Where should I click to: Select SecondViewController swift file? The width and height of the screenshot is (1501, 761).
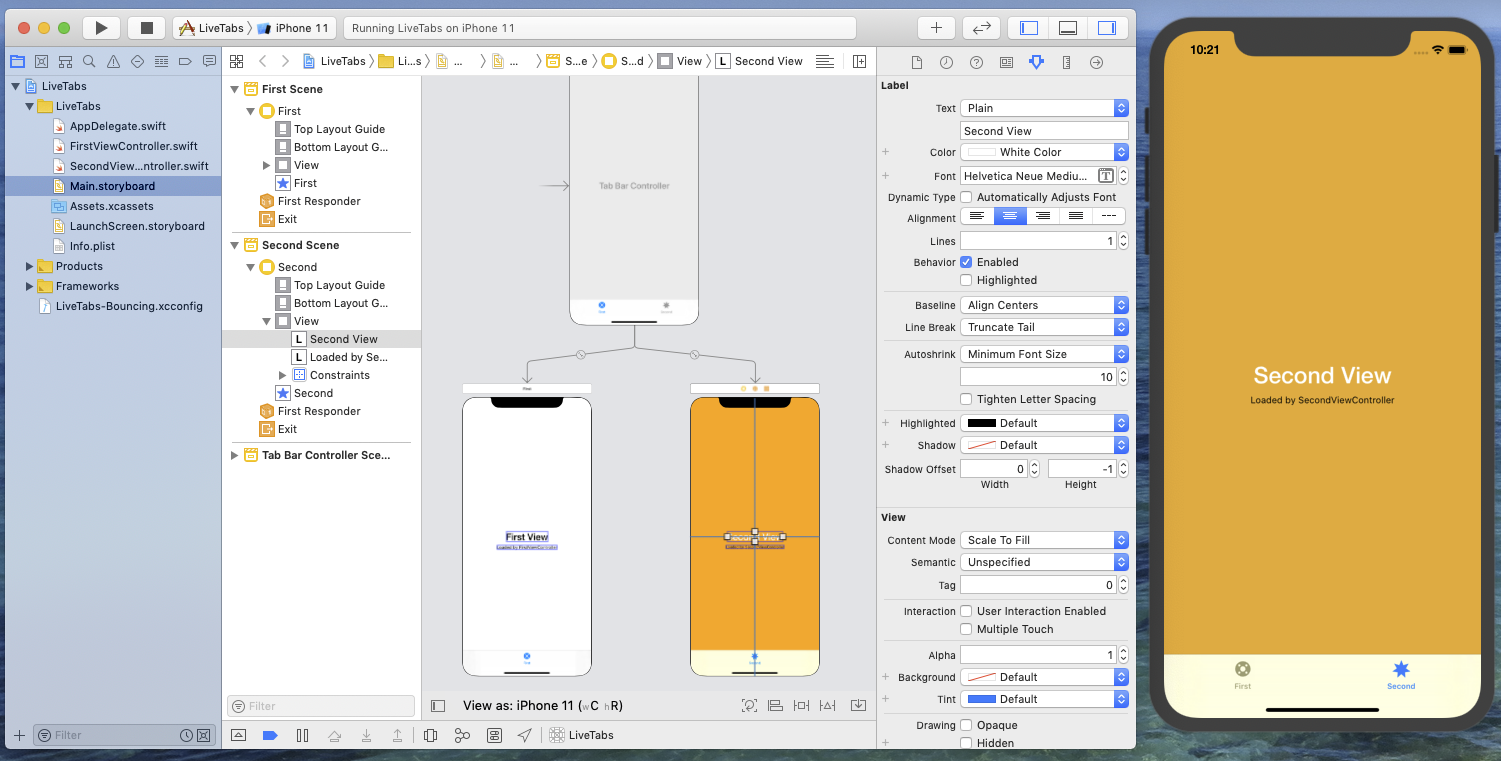point(139,166)
